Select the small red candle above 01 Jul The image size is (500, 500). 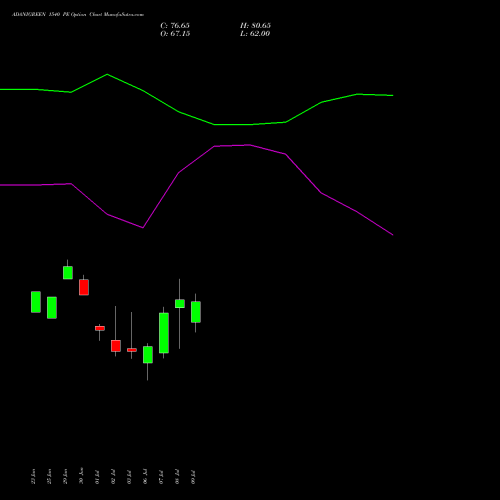point(100,328)
